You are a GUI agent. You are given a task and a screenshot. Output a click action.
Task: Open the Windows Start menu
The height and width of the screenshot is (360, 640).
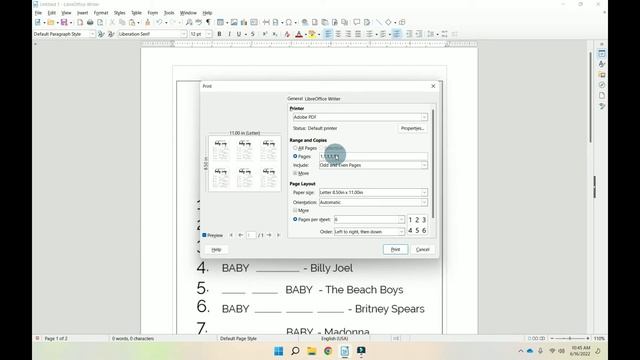279,351
